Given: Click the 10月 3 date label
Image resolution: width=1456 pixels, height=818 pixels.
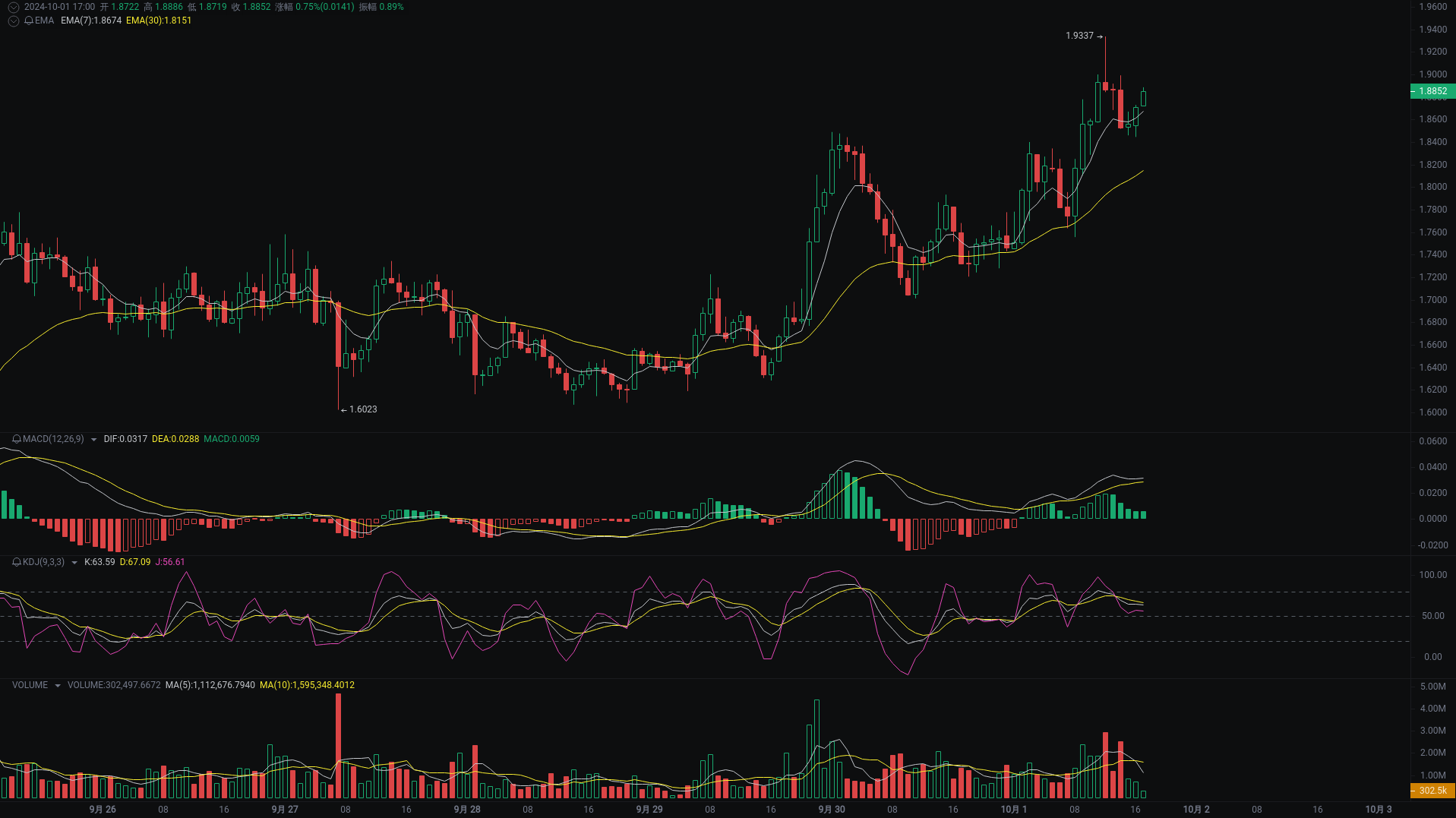Looking at the screenshot, I should [x=1379, y=810].
